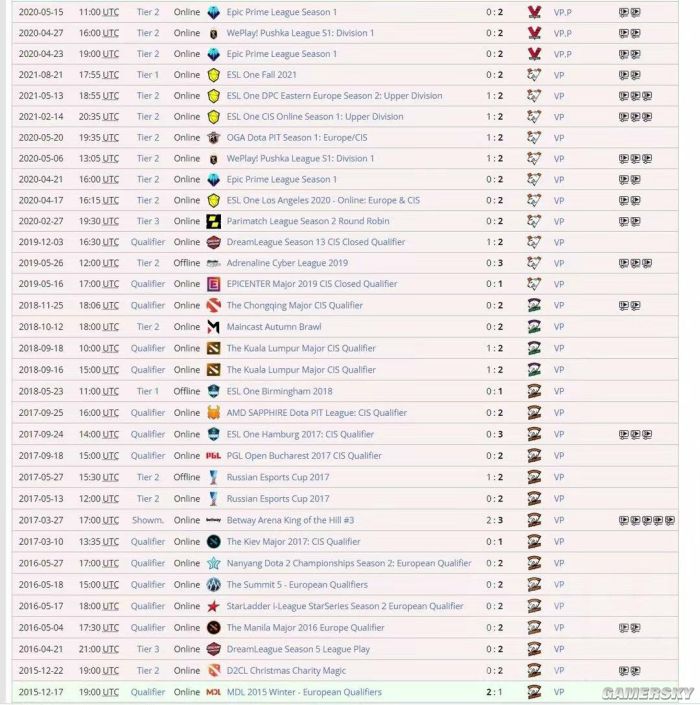The image size is (700, 705).
Task: Click the Nanyang Championships star icon
Action: pos(214,563)
